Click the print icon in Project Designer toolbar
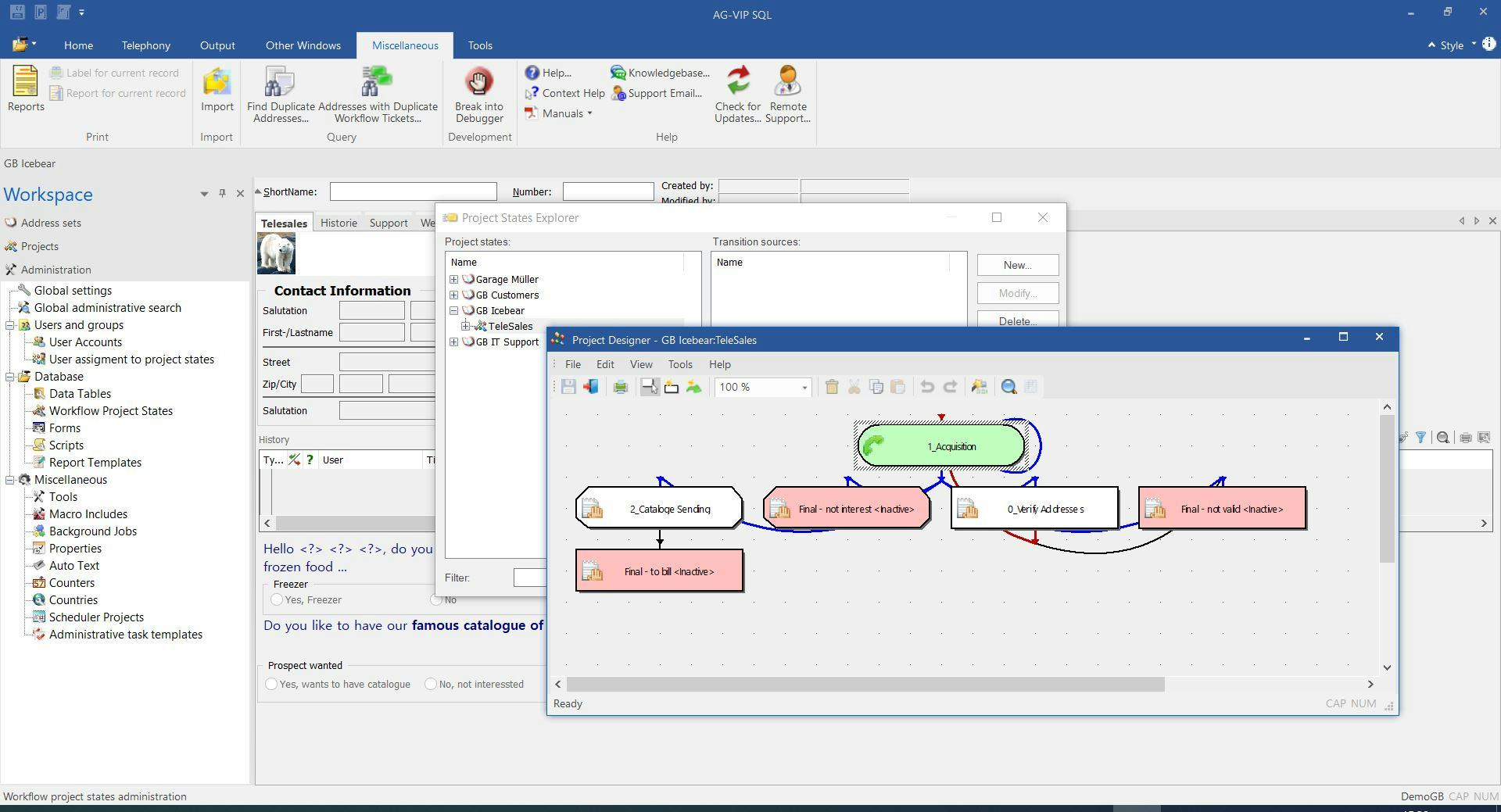 (x=621, y=387)
